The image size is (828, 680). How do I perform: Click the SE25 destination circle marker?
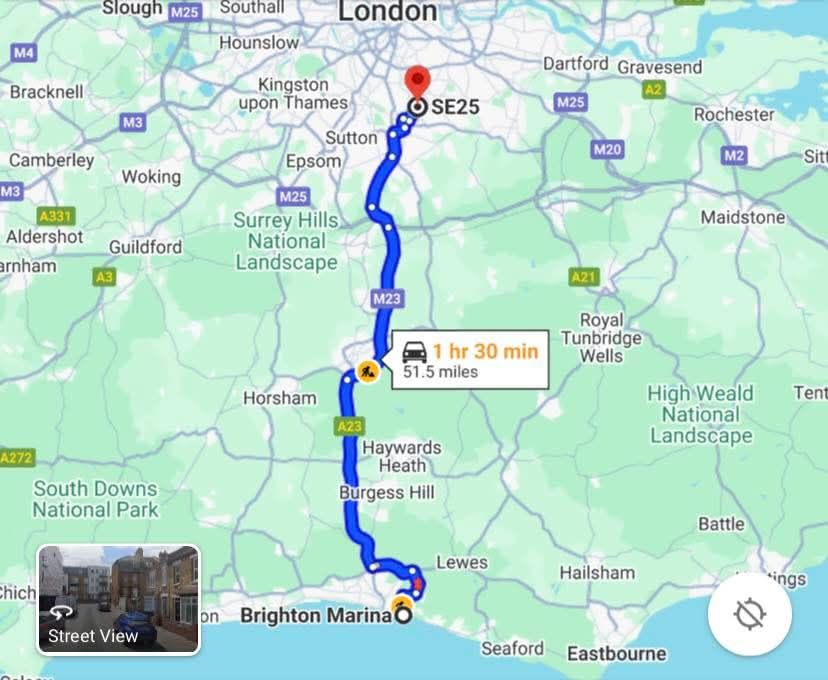(x=418, y=107)
